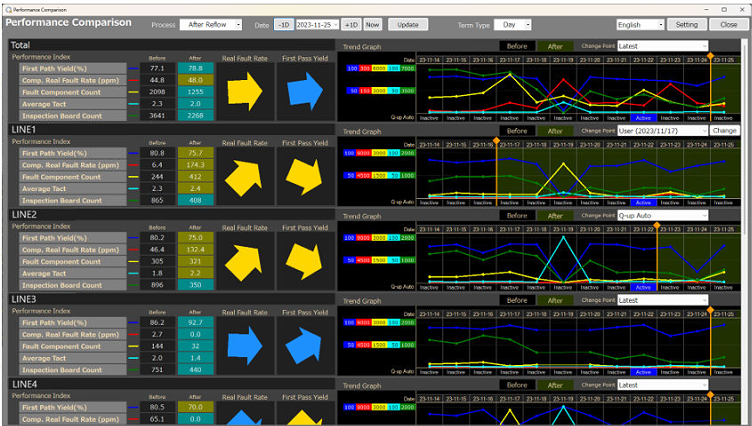Viewport: 752px width, 426px height.
Task: Click the Change button for LINE1
Action: [724, 130]
